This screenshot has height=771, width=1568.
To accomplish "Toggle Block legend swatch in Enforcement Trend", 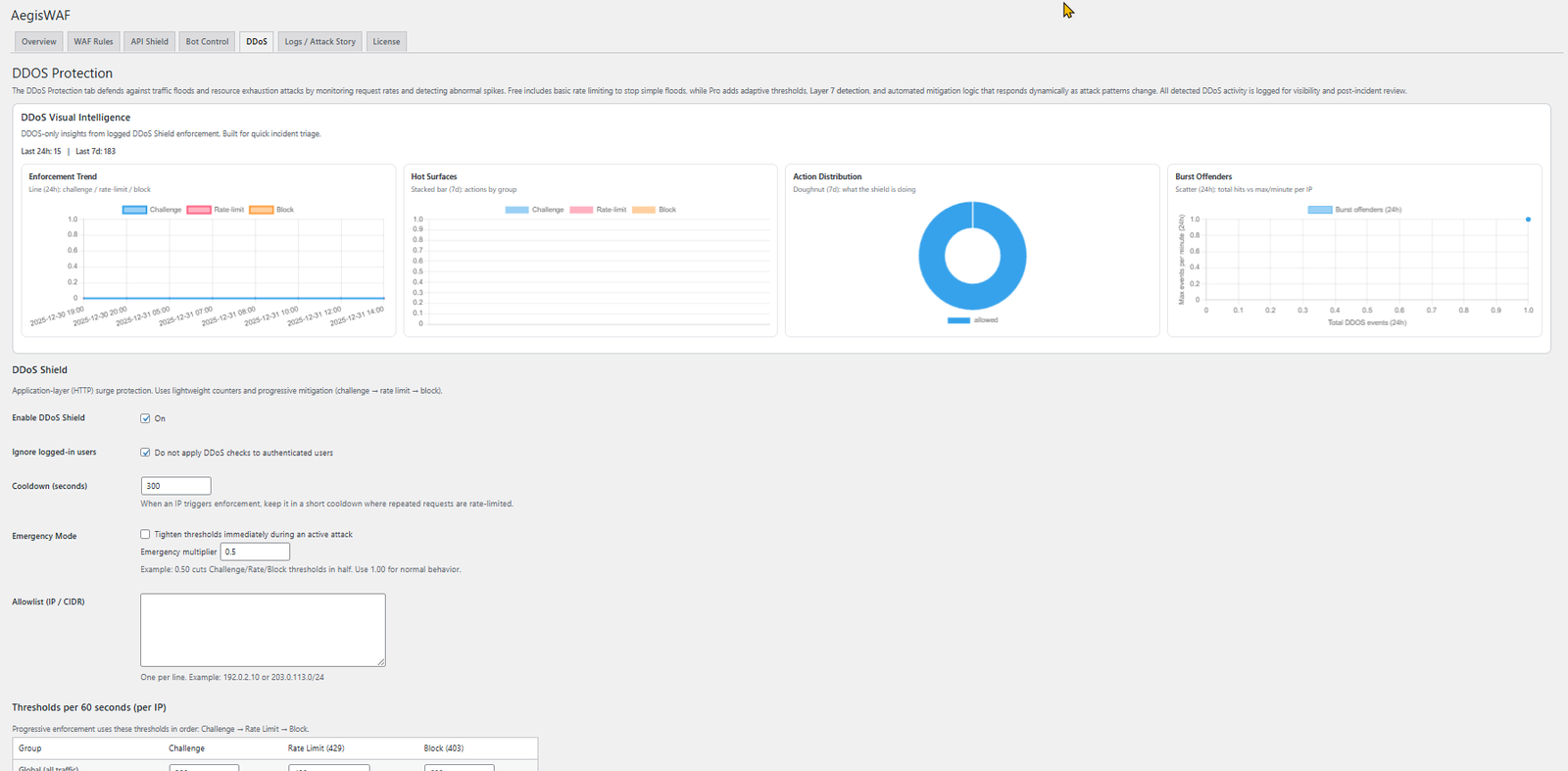I will tap(262, 210).
